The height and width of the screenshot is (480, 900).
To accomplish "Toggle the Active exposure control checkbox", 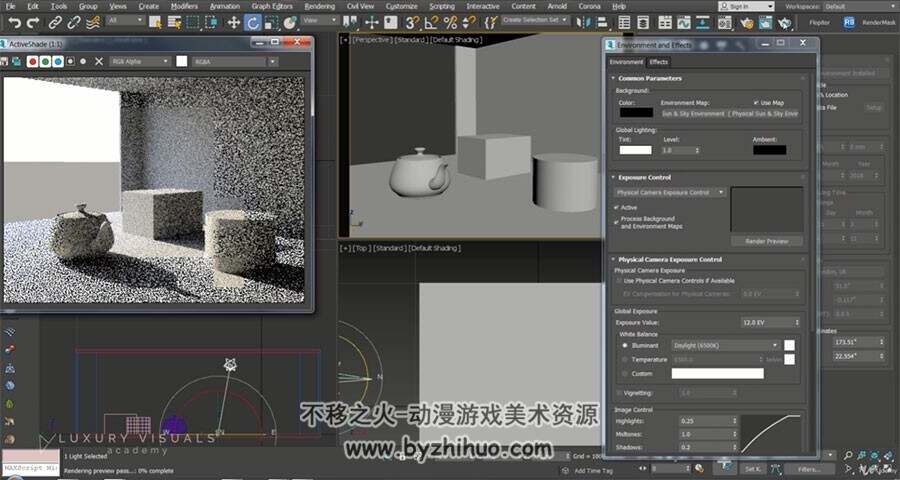I will pyautogui.click(x=617, y=207).
